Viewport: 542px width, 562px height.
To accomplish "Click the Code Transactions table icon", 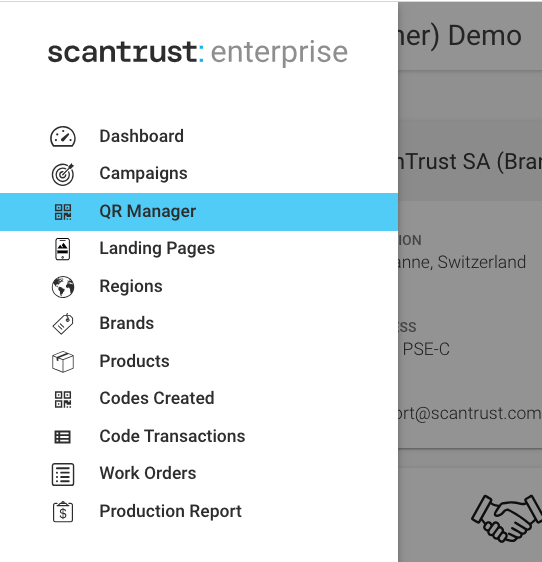I will click(x=62, y=437).
